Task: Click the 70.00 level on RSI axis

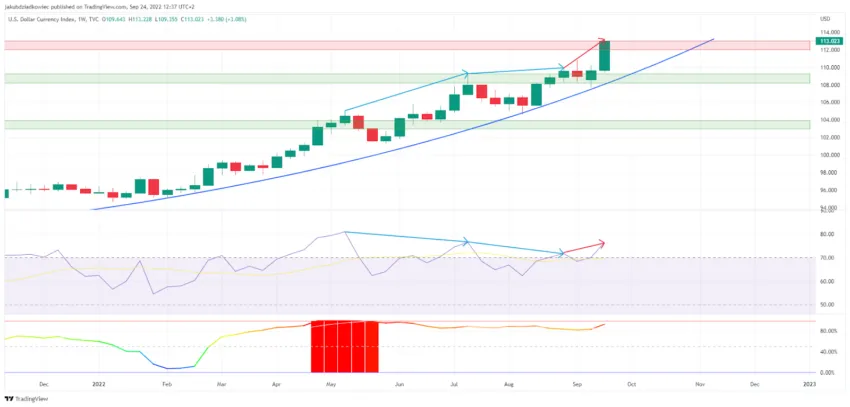Action: pyautogui.click(x=826, y=258)
